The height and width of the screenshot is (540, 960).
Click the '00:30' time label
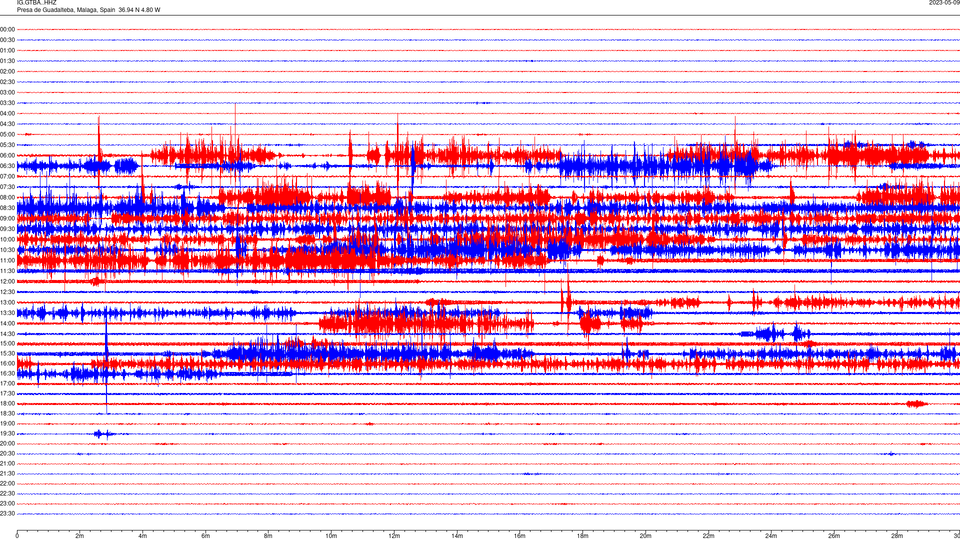[x=7, y=40]
